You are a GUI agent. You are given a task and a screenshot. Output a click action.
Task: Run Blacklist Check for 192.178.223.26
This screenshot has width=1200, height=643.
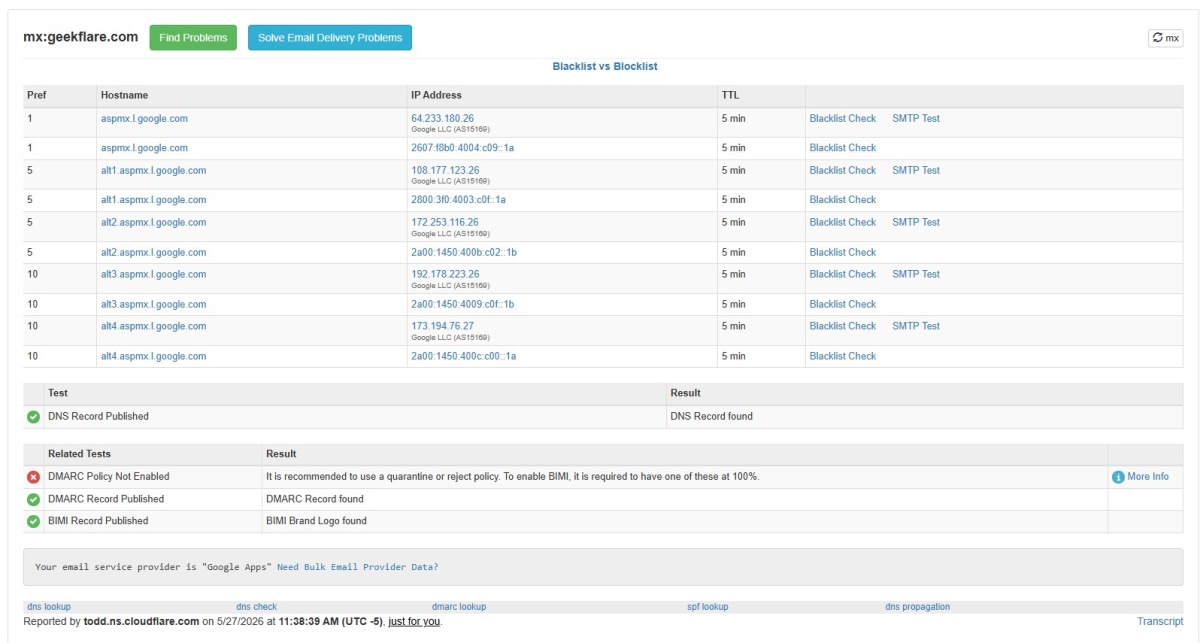pos(843,275)
